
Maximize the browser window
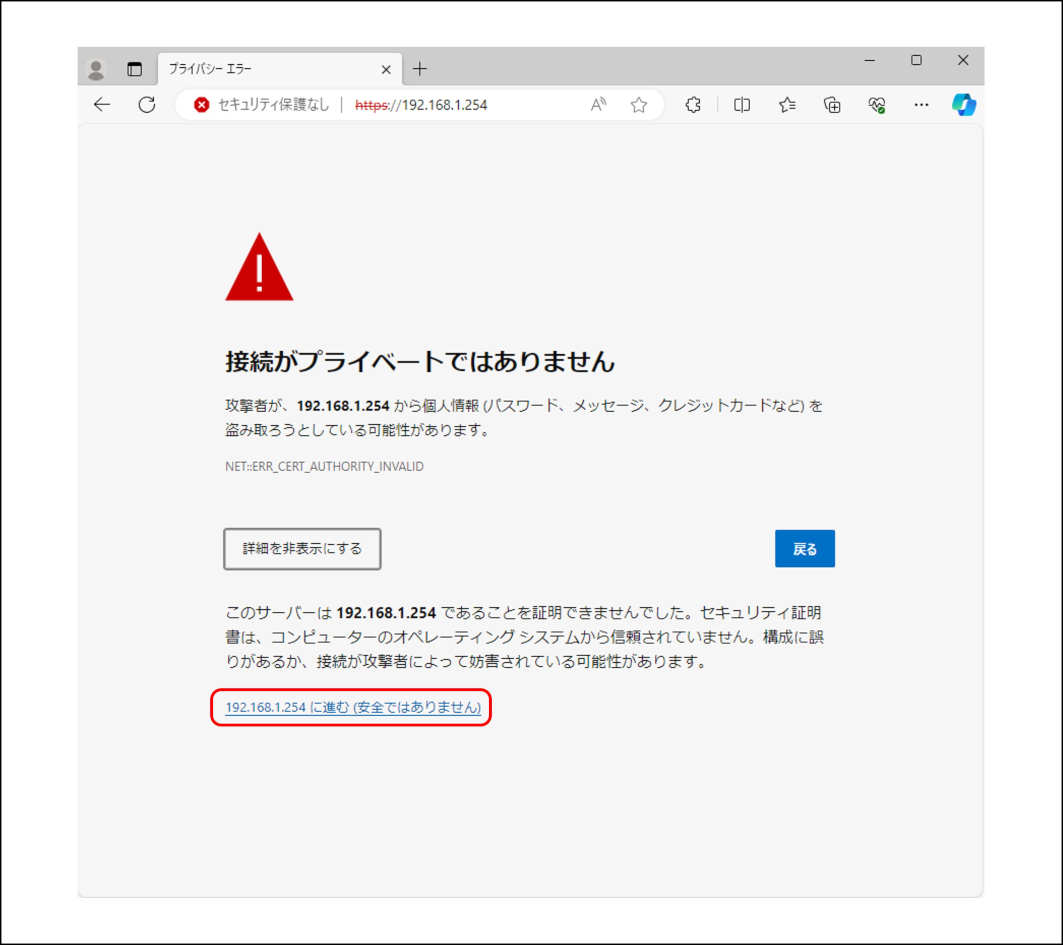[916, 60]
